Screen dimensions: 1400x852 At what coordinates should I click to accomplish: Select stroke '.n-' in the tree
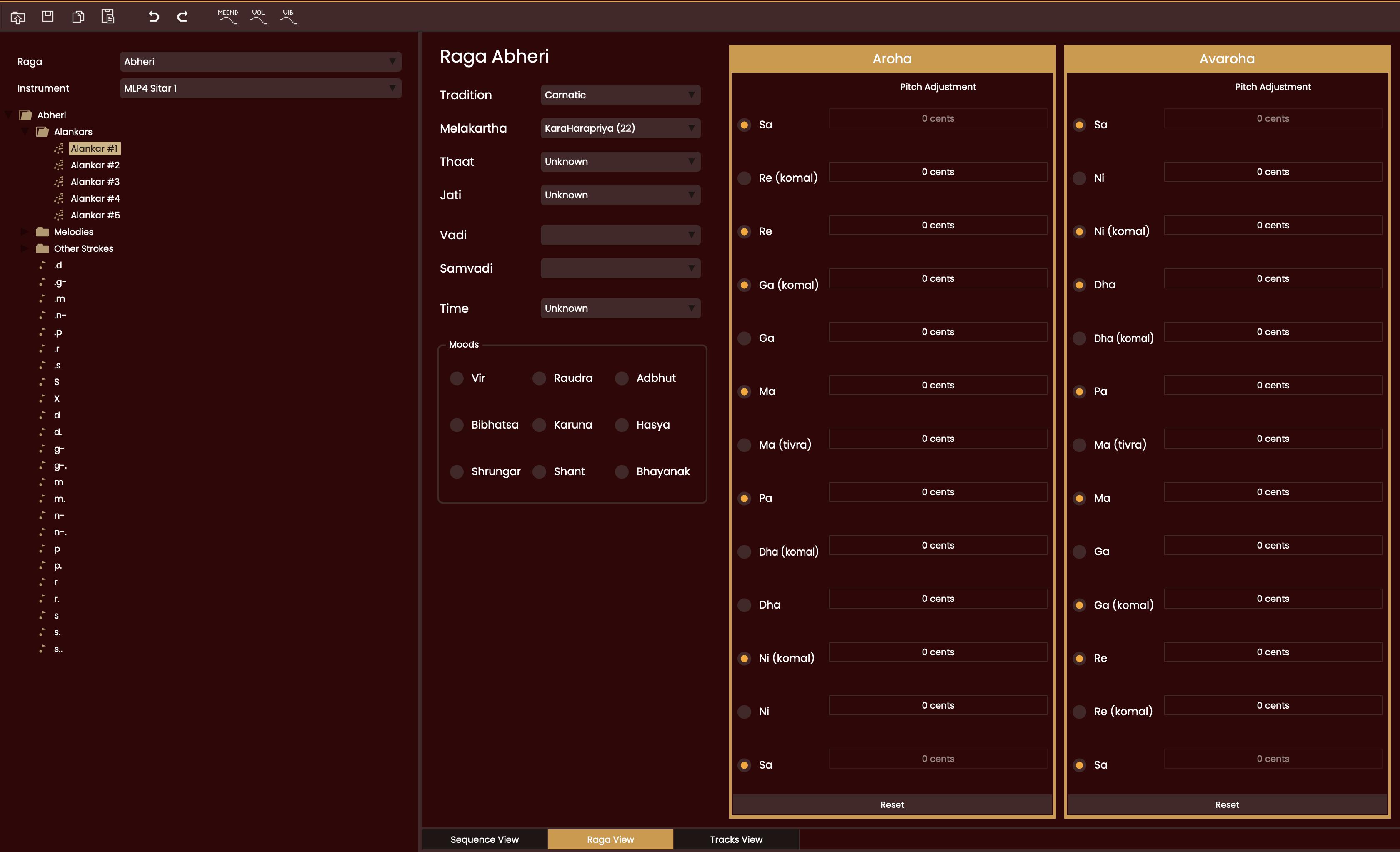pyautogui.click(x=60, y=316)
